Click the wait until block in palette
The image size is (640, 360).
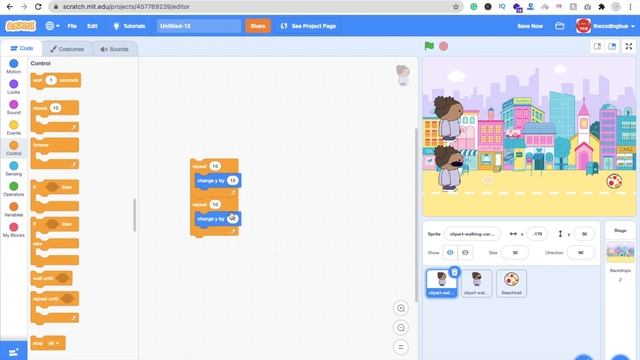point(51,278)
